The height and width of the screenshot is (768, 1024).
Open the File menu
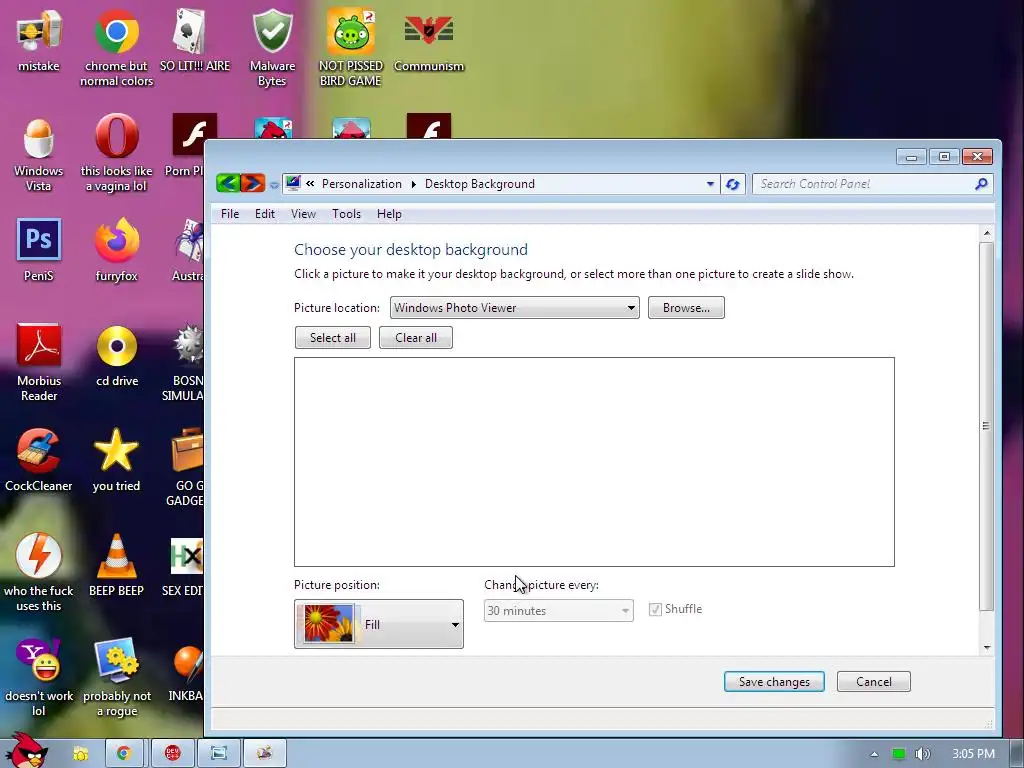tap(230, 214)
